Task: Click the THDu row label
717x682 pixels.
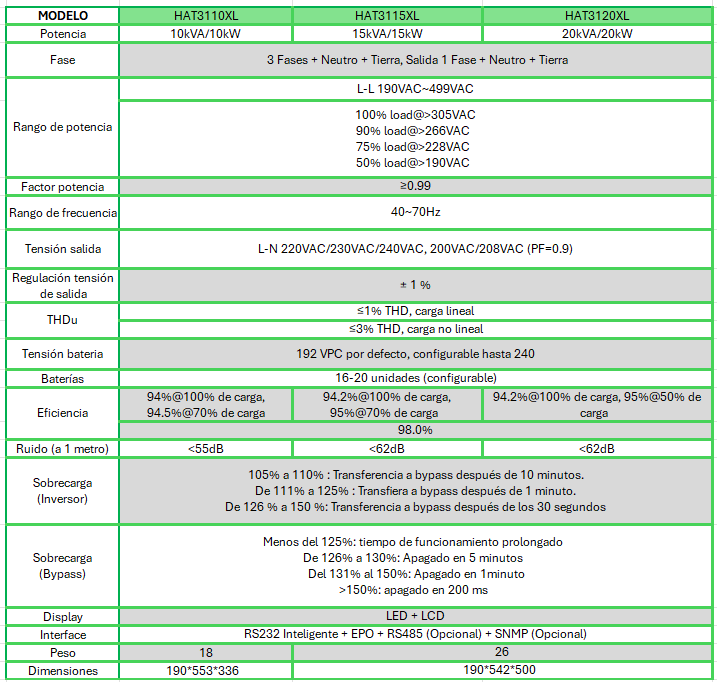Action: [62, 320]
